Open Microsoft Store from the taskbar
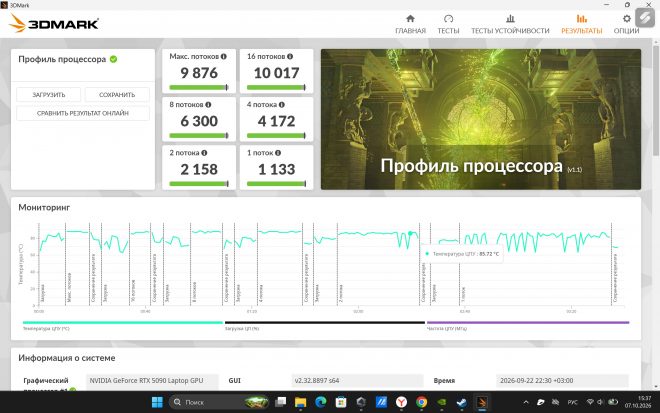Screen dimensions: 660x413 pyautogui.click(x=341, y=402)
